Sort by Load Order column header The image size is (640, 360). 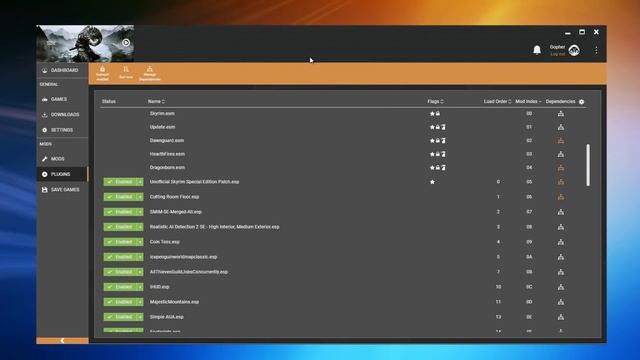click(497, 101)
